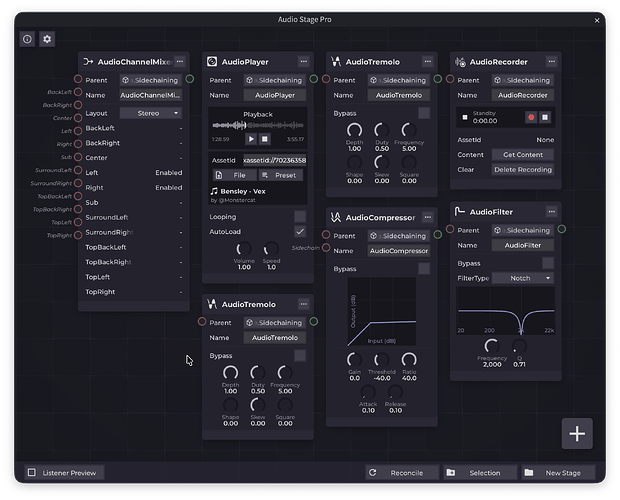Open AudioChannelMixer Parent Sidechaining selector

pyautogui.click(x=151, y=80)
